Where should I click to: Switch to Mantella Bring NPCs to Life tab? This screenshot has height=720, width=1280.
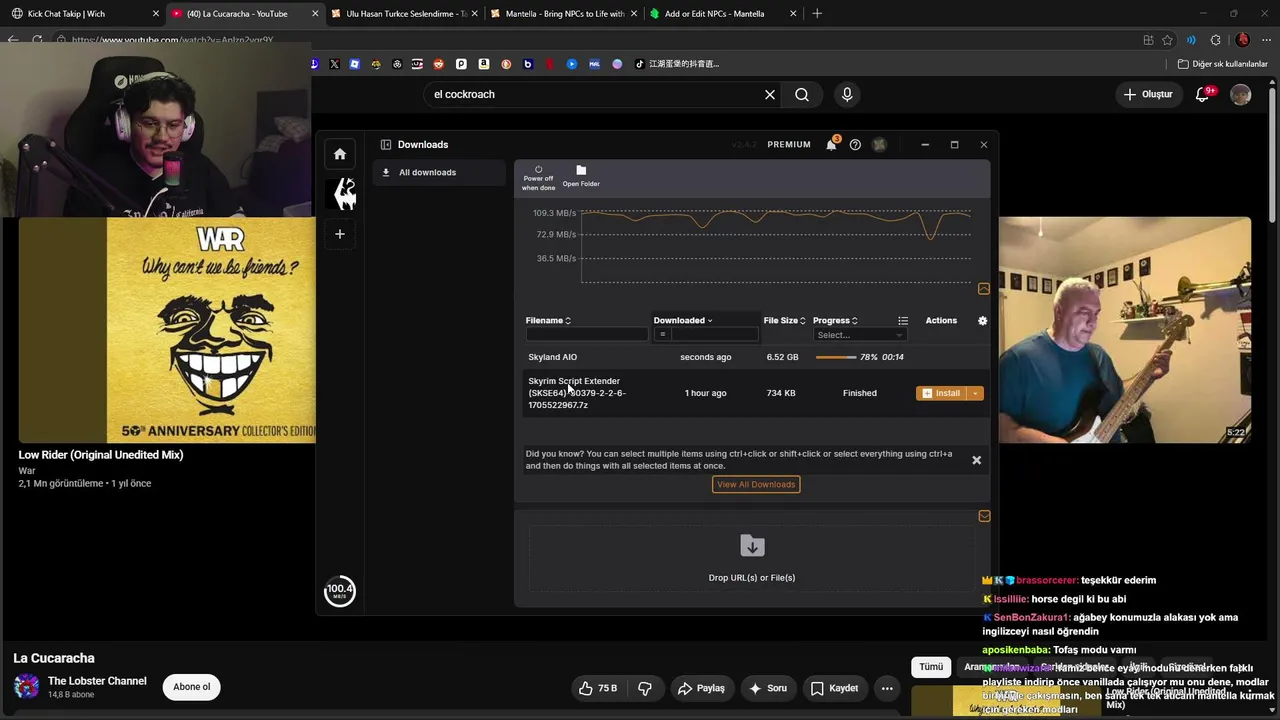coord(564,14)
